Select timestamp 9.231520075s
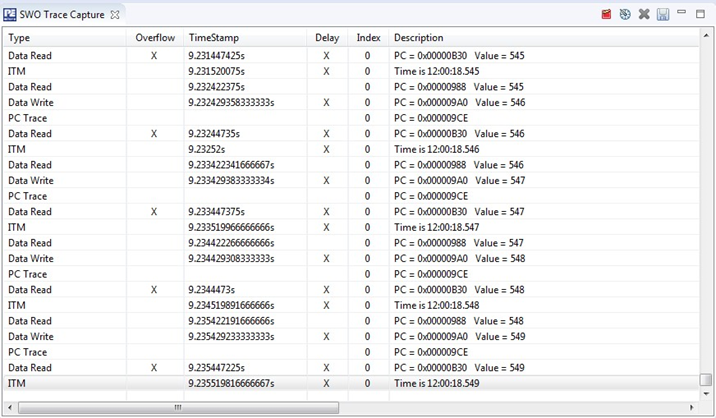Viewport: 716px width, 418px height. (216, 71)
